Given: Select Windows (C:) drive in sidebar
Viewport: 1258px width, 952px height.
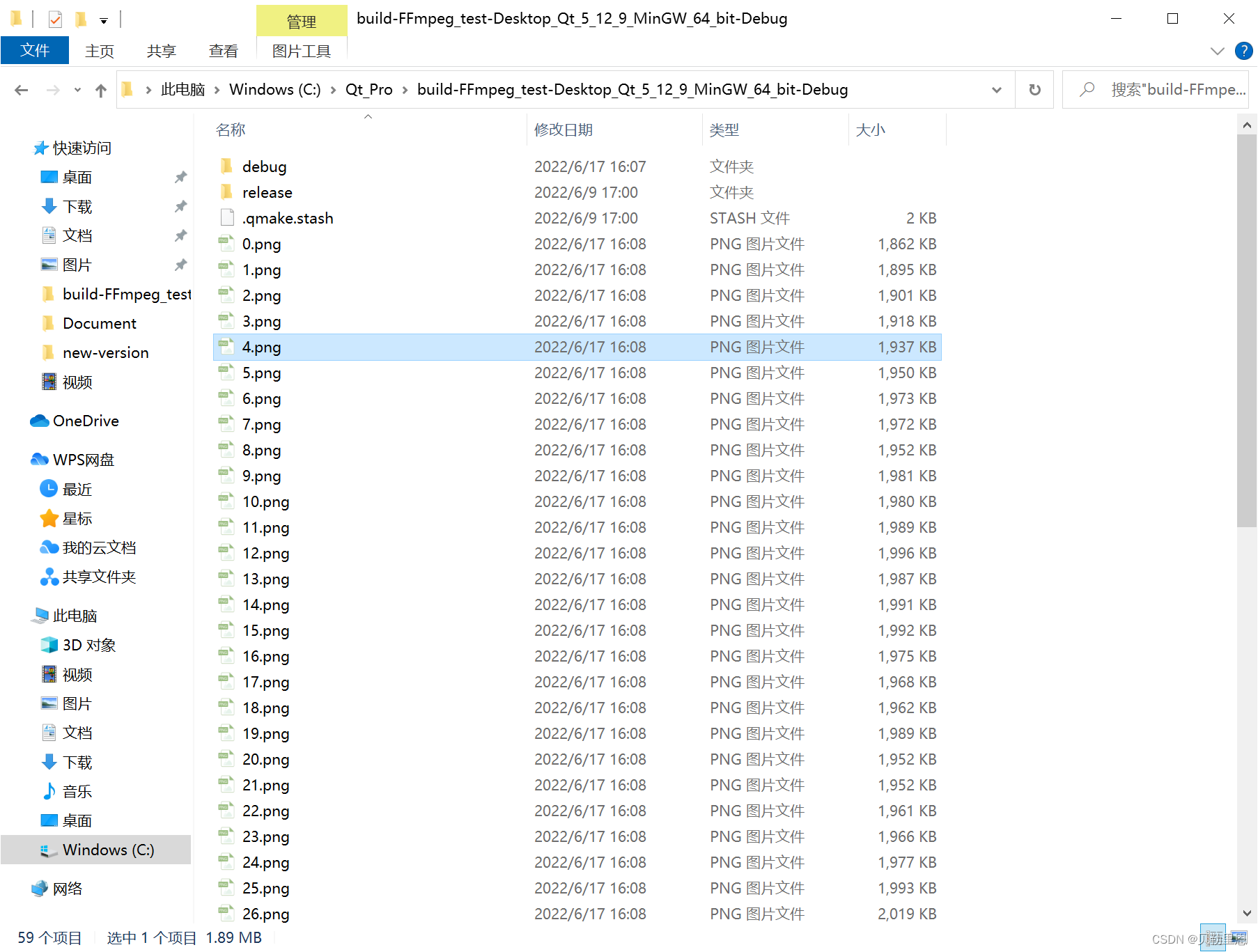Looking at the screenshot, I should pos(95,850).
